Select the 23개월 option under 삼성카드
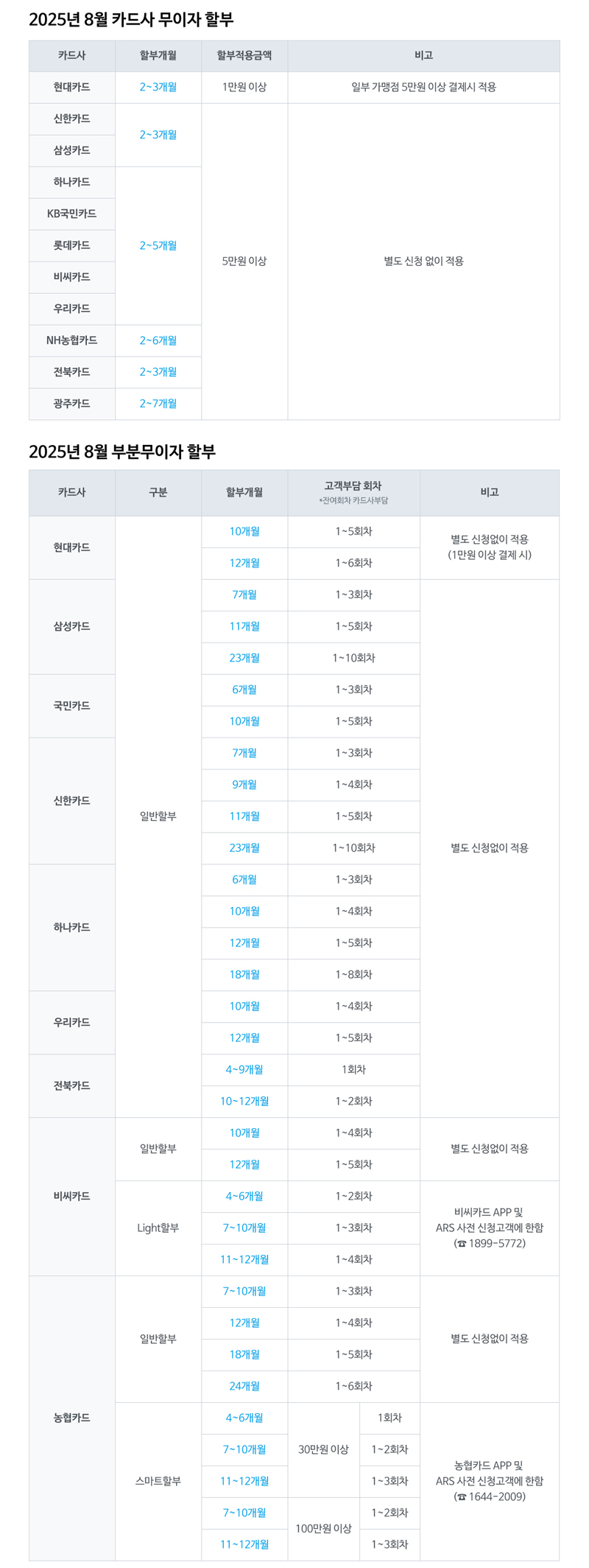This screenshot has width=589, height=1568. point(244,658)
